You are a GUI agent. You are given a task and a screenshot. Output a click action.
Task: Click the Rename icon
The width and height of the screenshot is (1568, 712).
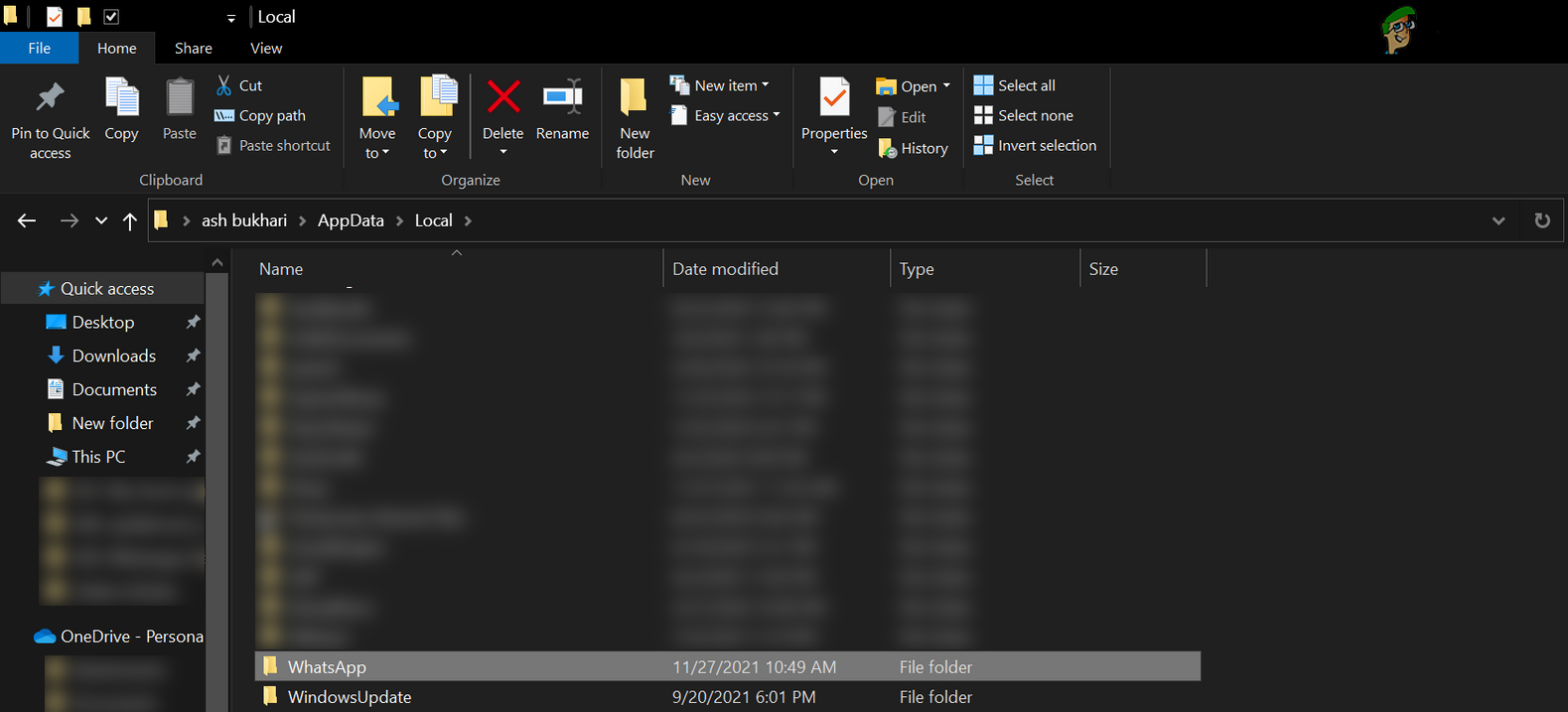(562, 96)
